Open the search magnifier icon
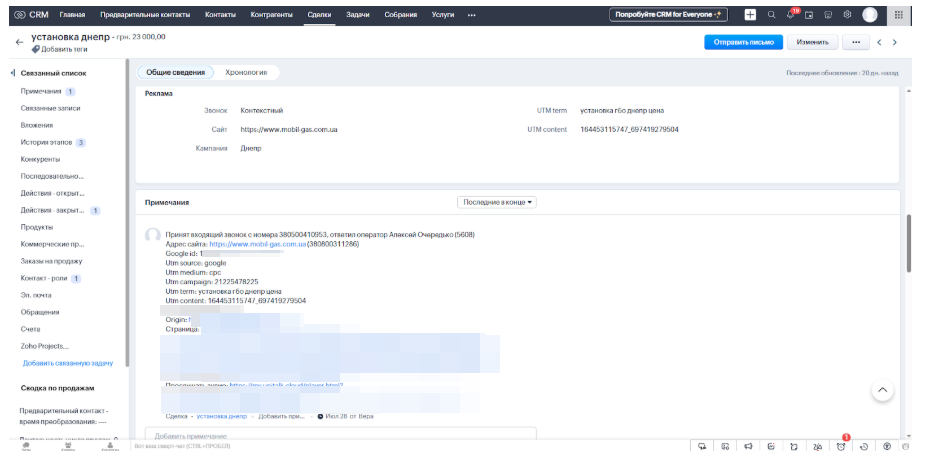The width and height of the screenshot is (931, 473). (x=772, y=15)
